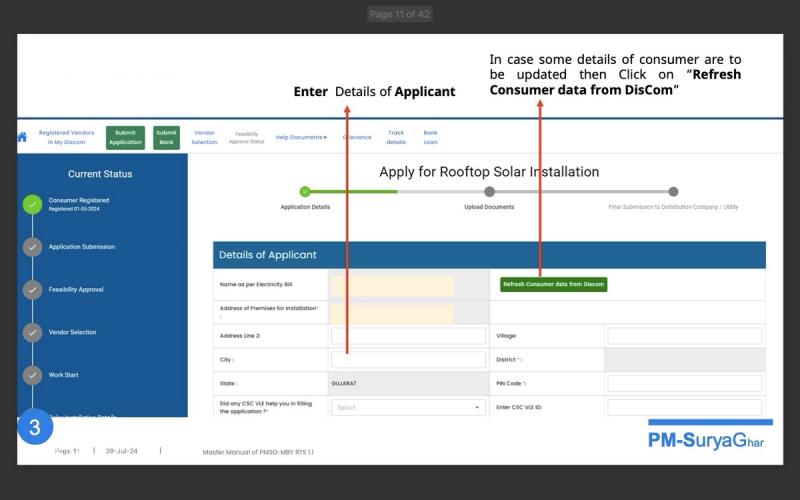The height and width of the screenshot is (500, 800).
Task: Click the Upload Documents step label
Action: tap(489, 207)
